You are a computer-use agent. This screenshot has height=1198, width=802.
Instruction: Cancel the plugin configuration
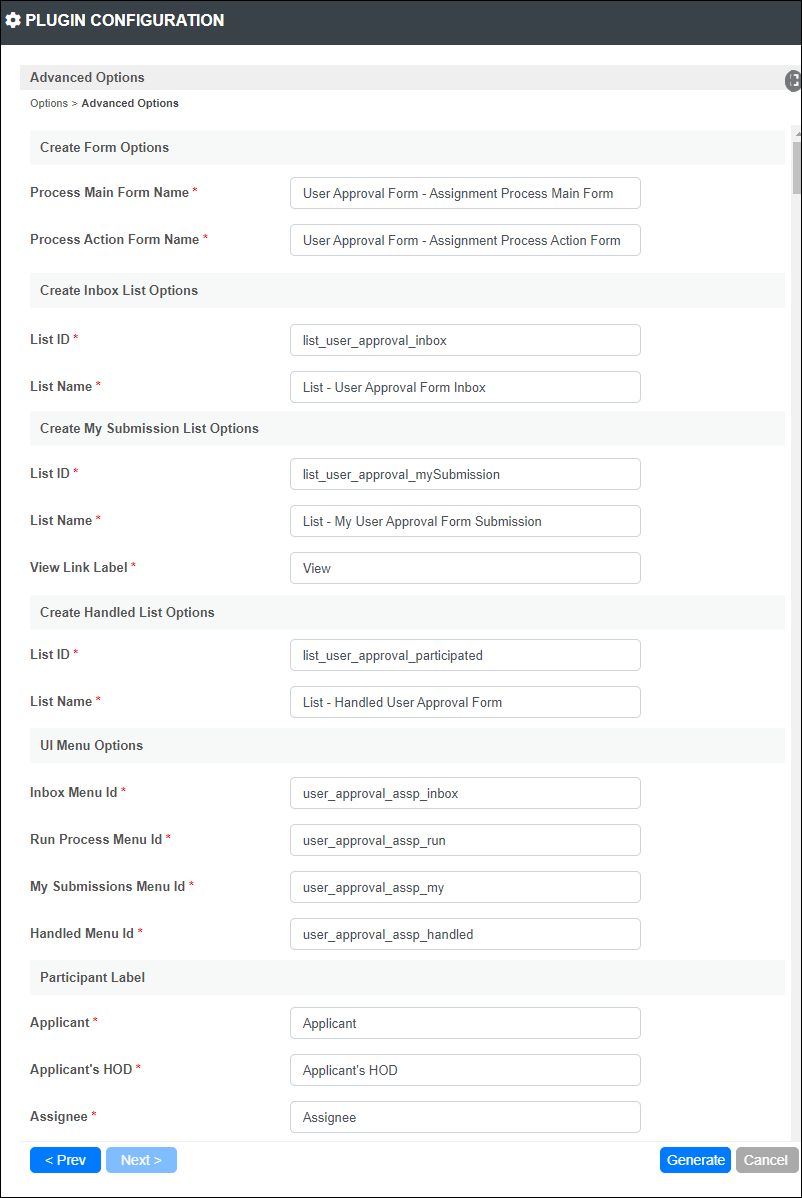point(766,1160)
